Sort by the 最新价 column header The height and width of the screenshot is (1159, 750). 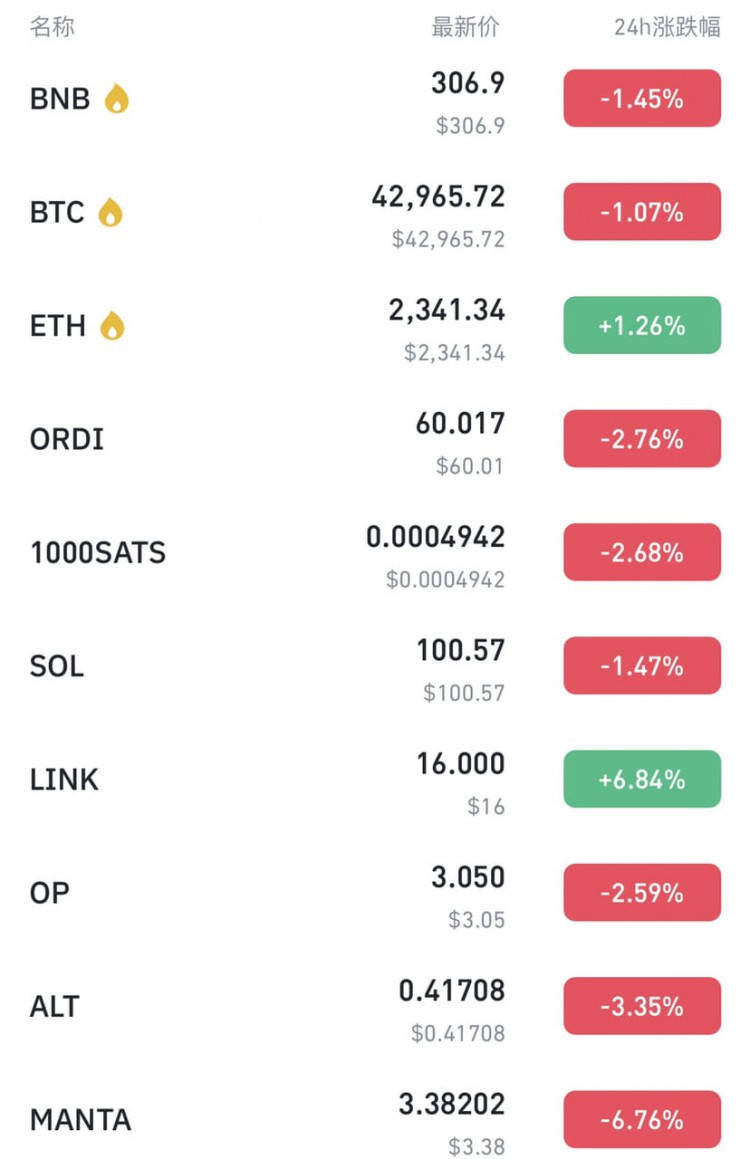tap(466, 27)
